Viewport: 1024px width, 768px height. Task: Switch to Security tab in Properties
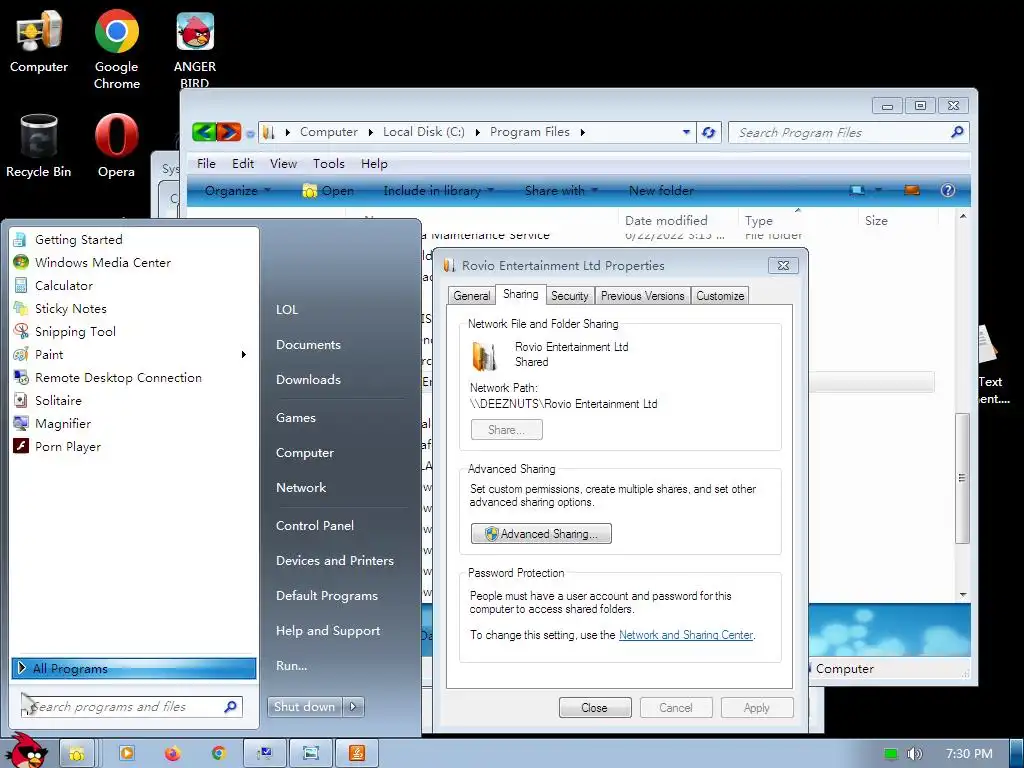(x=569, y=296)
